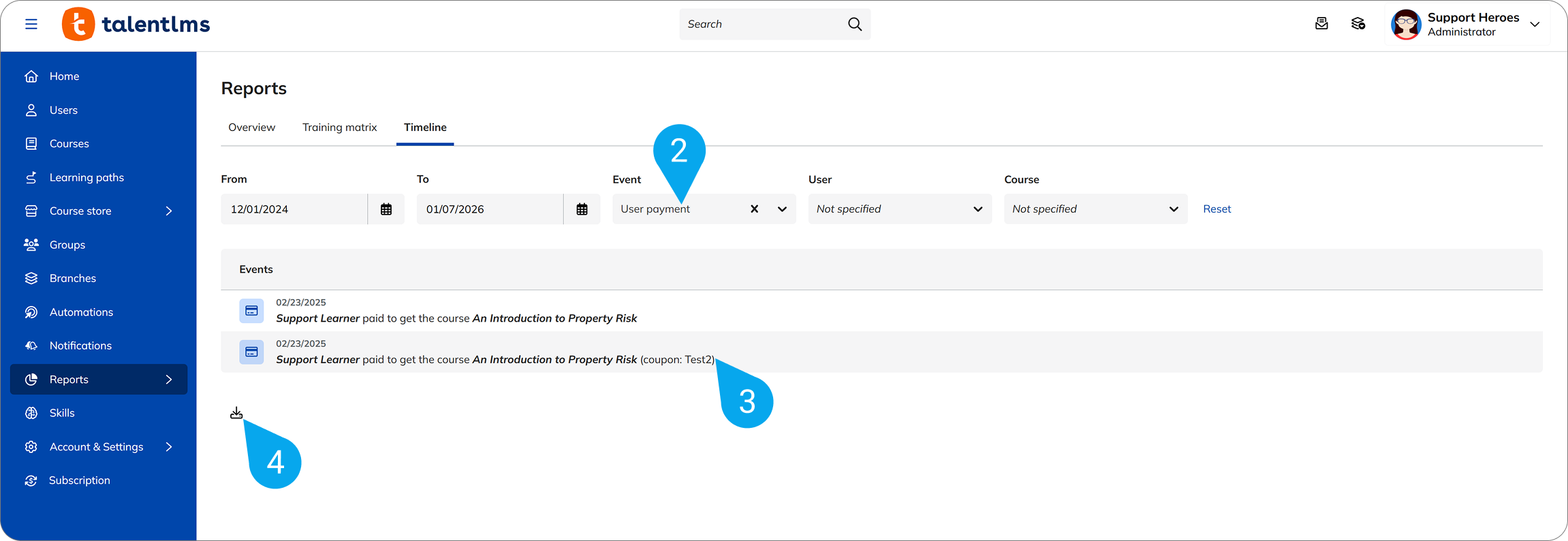
Task: Expand the Course store submenu chevron
Action: click(x=169, y=211)
